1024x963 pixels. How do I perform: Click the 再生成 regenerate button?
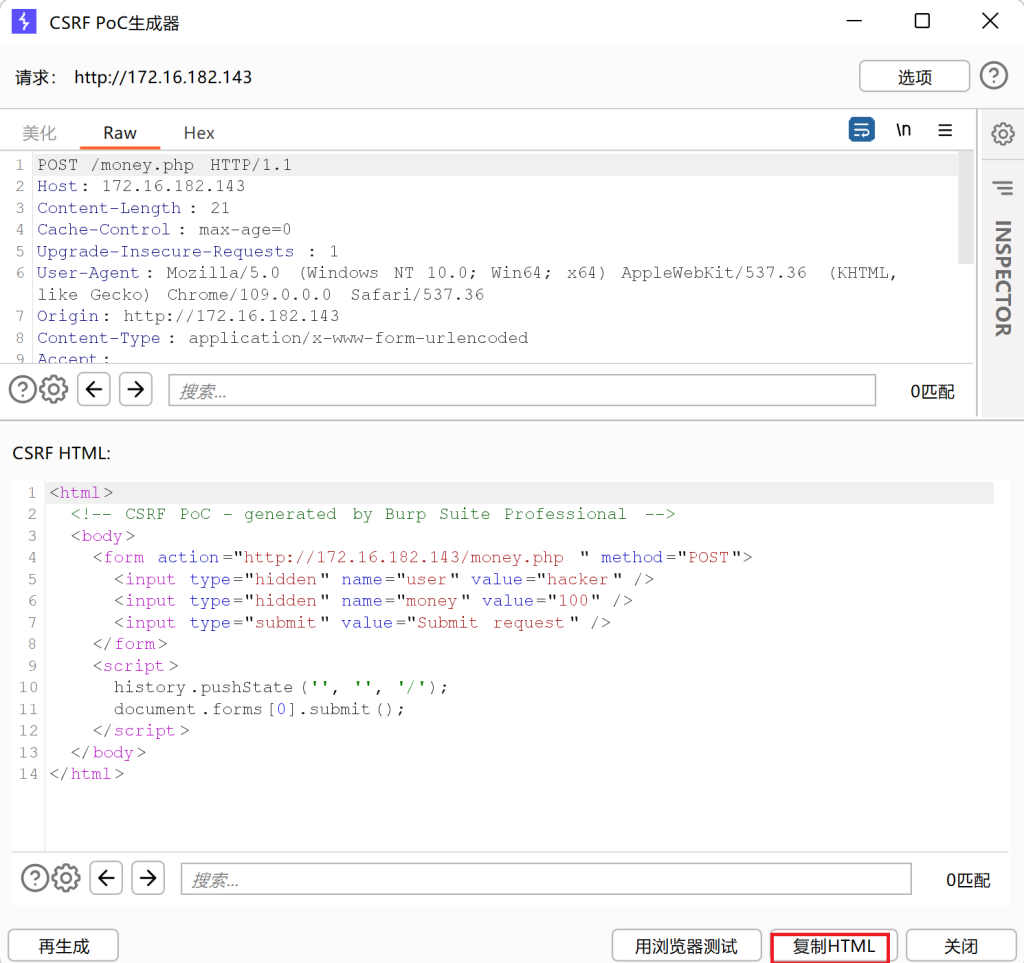click(x=63, y=945)
